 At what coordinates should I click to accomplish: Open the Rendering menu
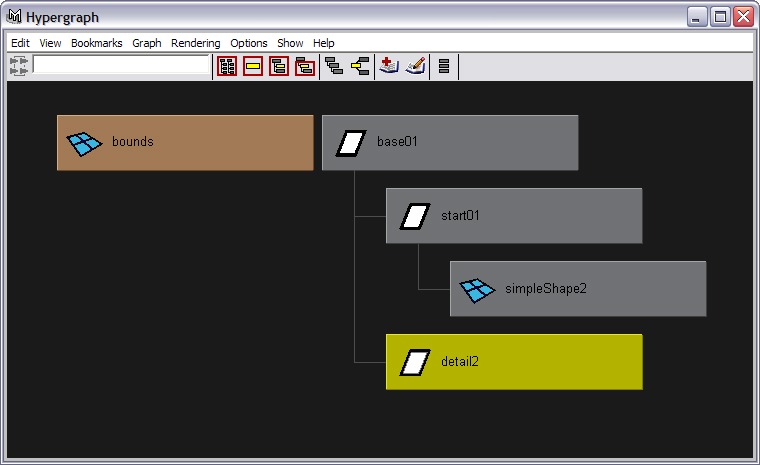pos(195,43)
